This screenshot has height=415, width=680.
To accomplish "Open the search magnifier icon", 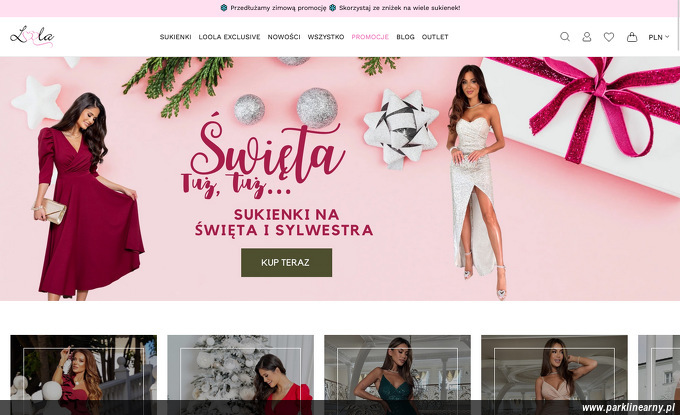I will (565, 37).
